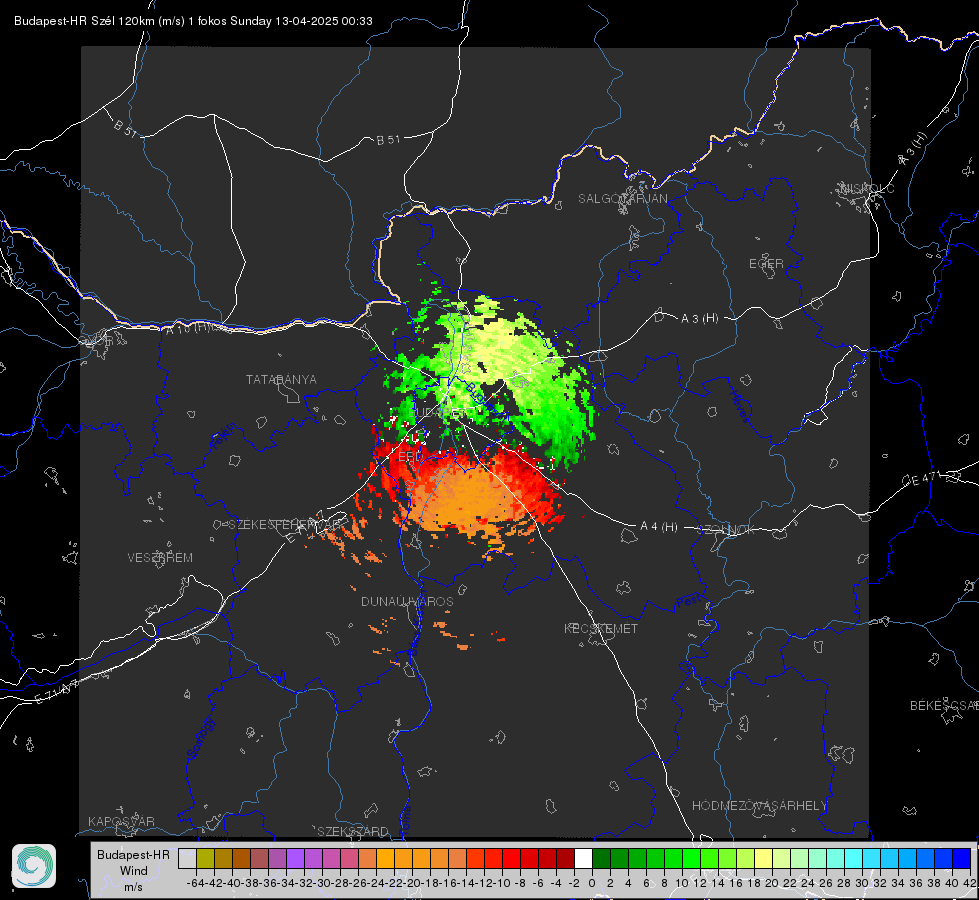Click the white zero-velocity swatch in legend
Screen dimensions: 979x900
pos(583,858)
